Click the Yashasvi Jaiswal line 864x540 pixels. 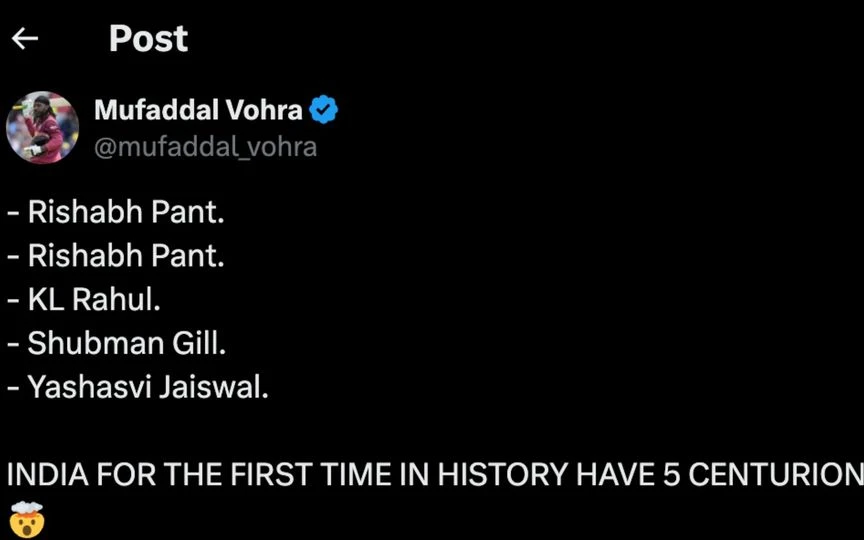(138, 387)
